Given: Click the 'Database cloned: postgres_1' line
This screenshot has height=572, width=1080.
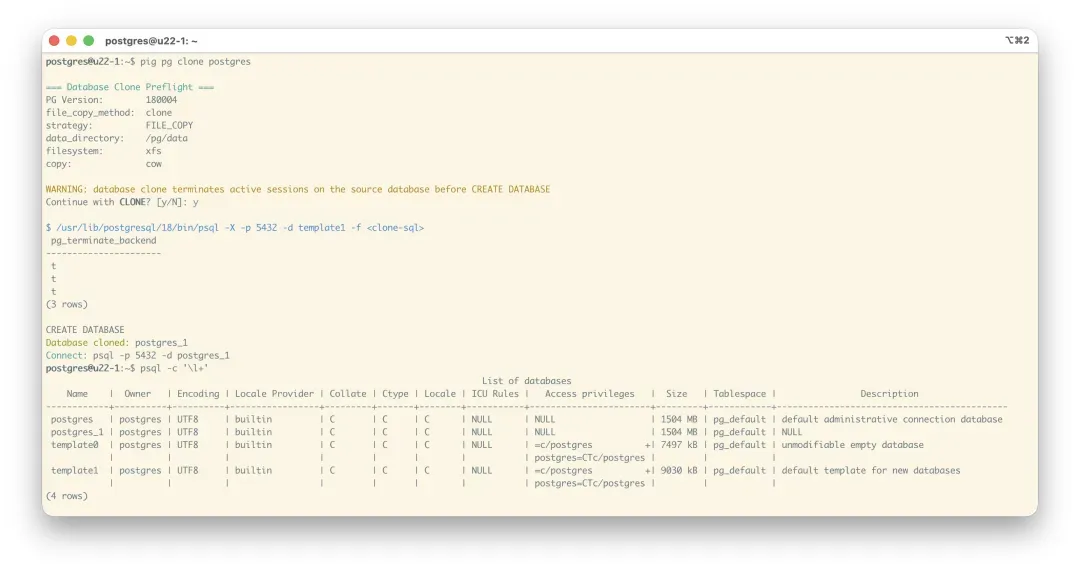Looking at the screenshot, I should [x=116, y=343].
